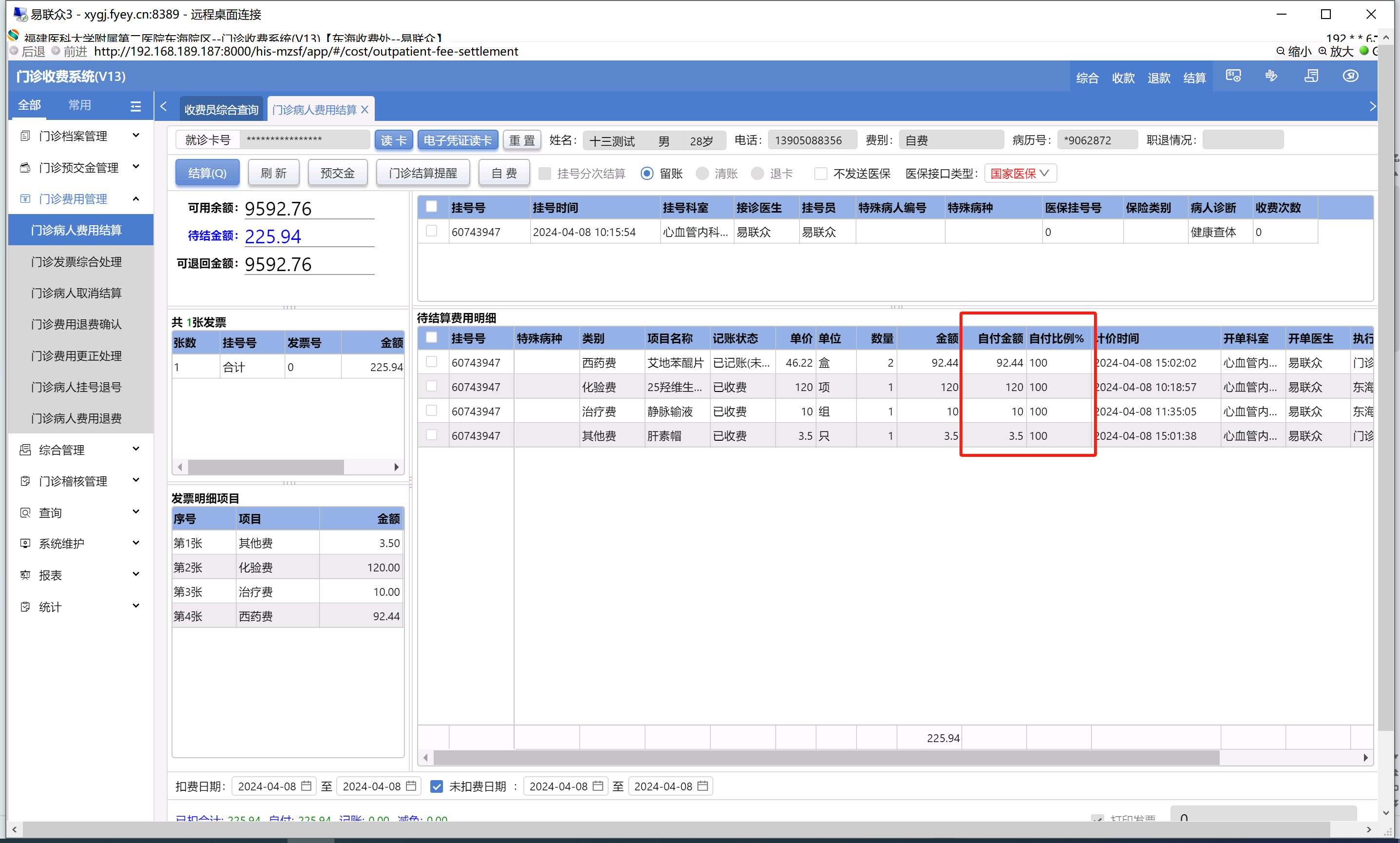This screenshot has height=843, width=1400.
Task: Enable the 不发送医保 checkbox
Action: (820, 173)
